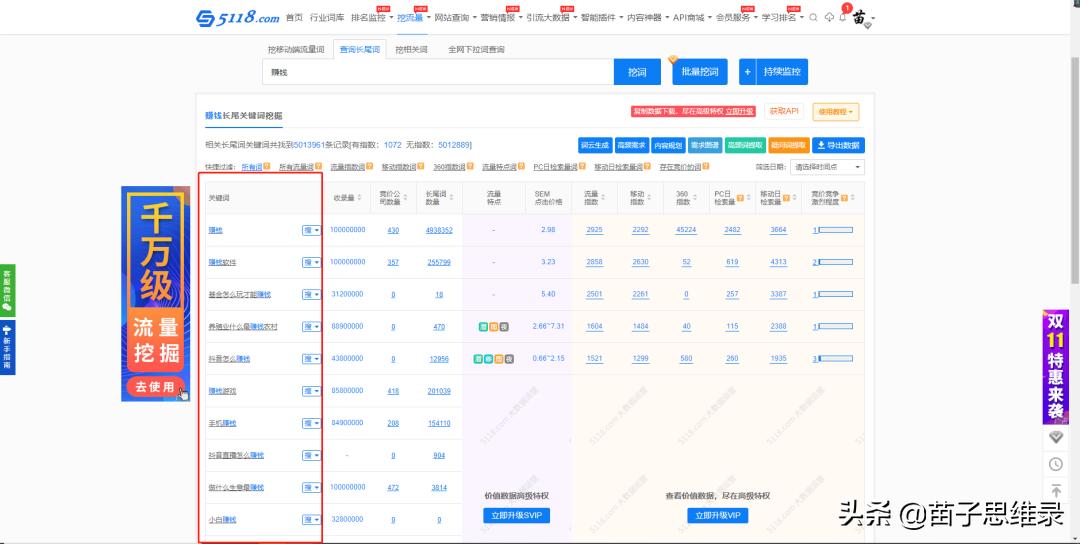Screen dimensions: 1080x544
Task: Click the help icon next to PC日检索量词 filter
Action: [583, 167]
